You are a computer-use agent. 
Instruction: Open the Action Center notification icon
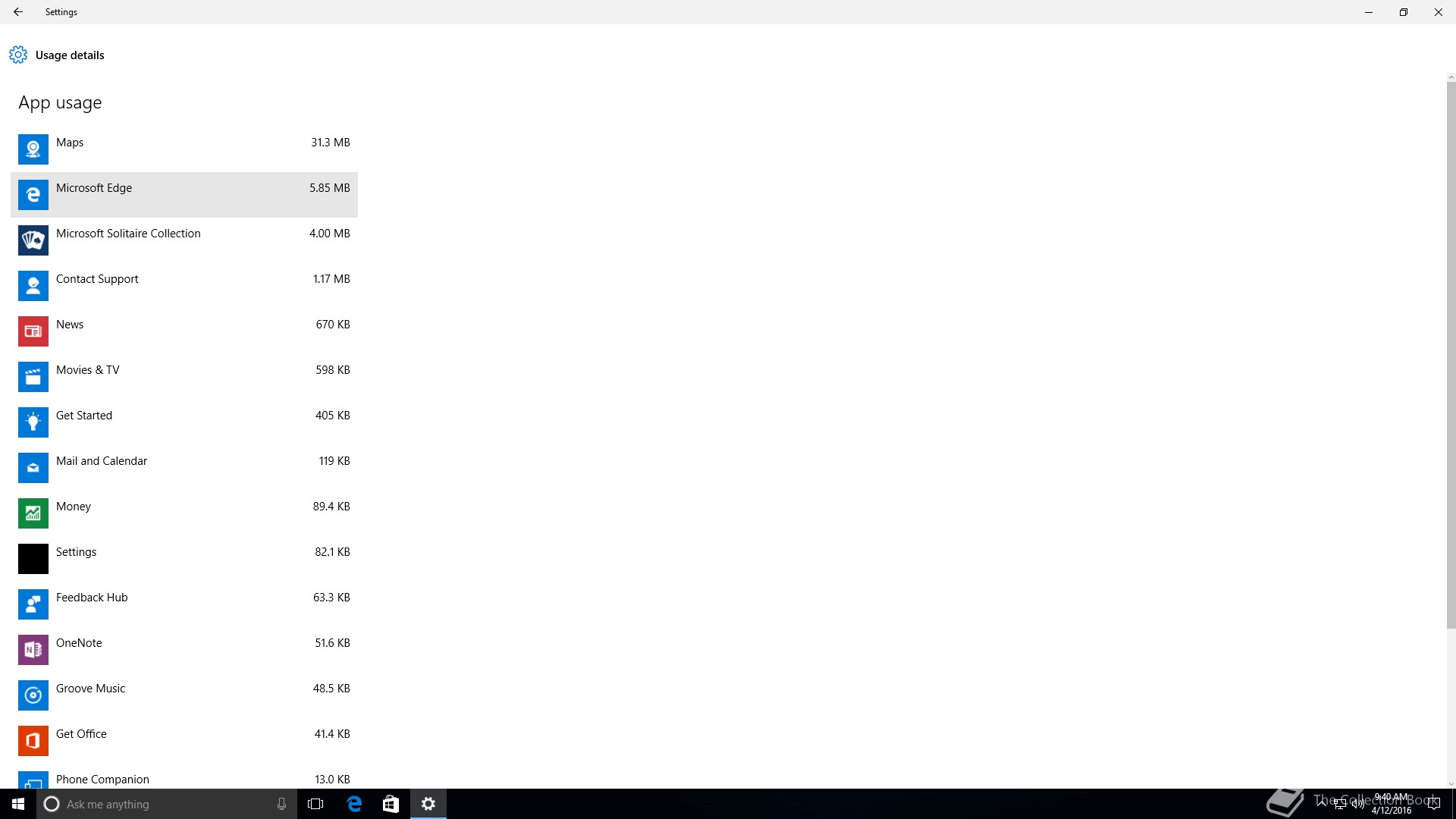coord(1433,804)
